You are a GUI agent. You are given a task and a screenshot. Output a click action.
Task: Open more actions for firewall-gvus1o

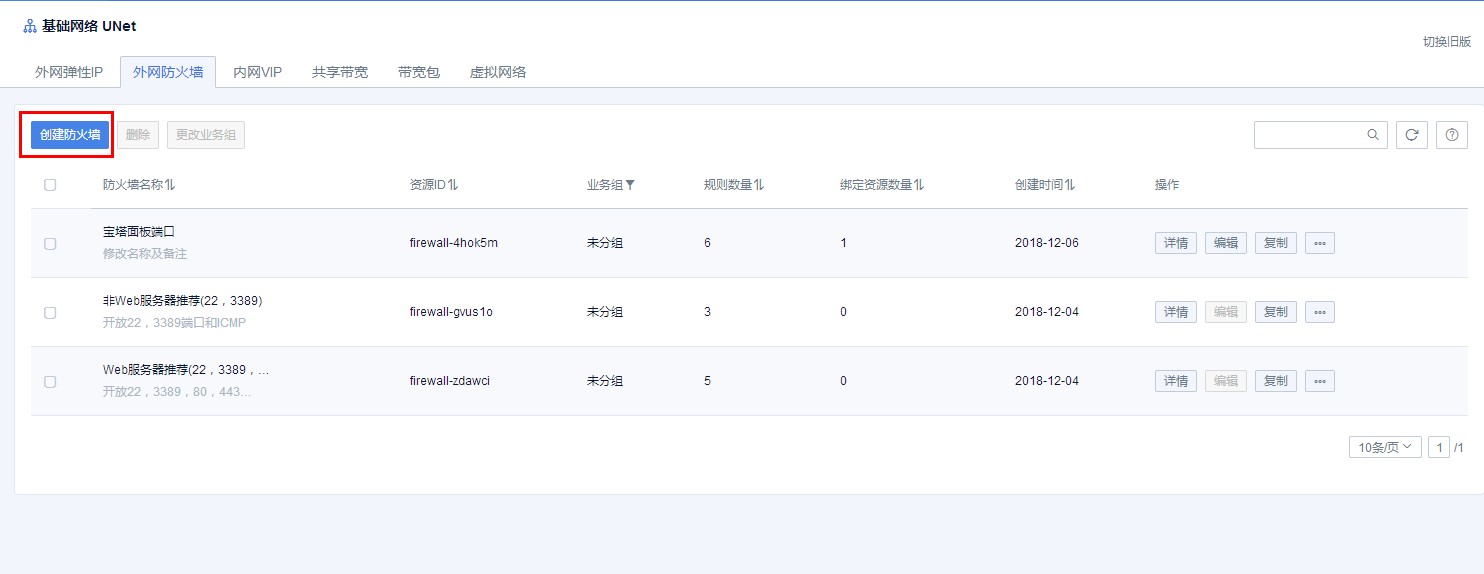tap(1319, 312)
